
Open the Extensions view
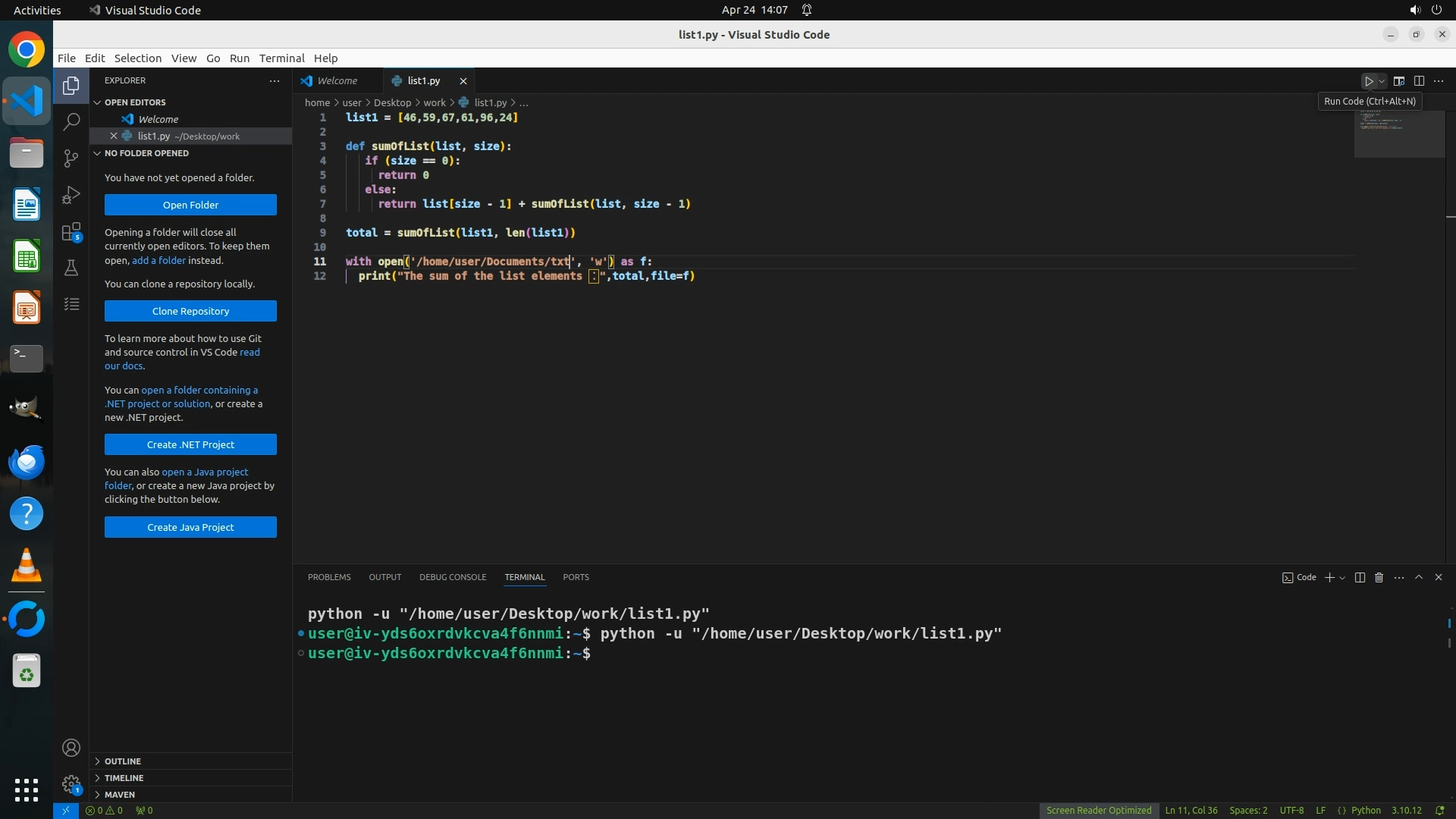pos(71,231)
